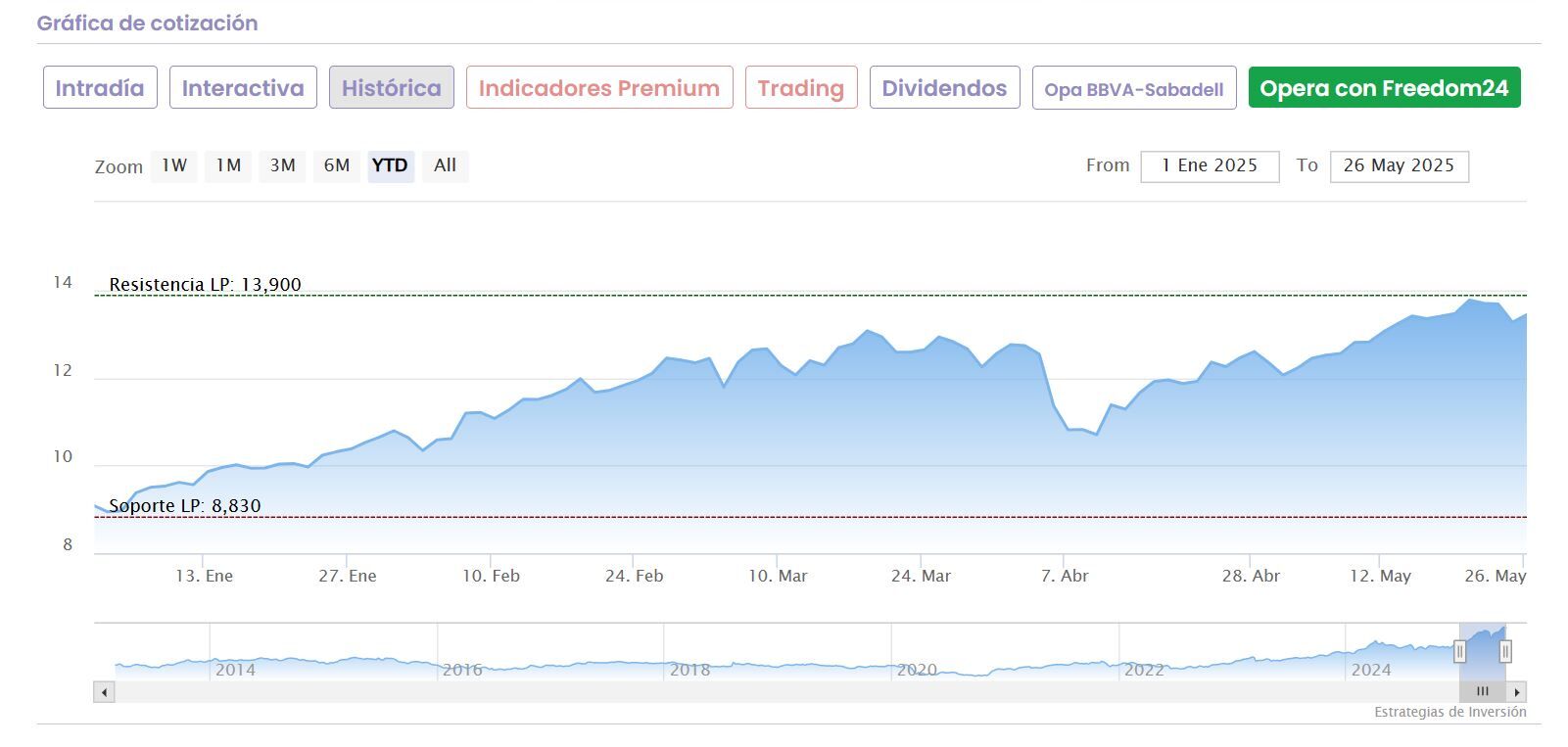Open Indicadores Premium tab
1568x747 pixels.
click(599, 88)
